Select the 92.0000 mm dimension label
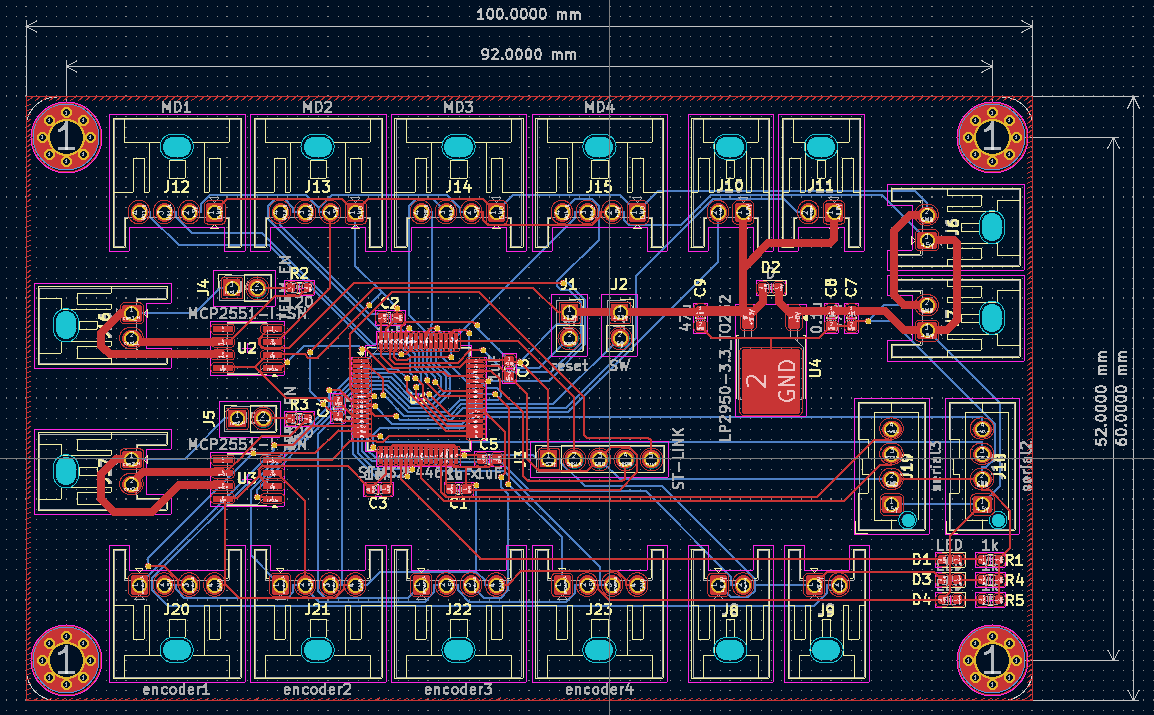This screenshot has height=715, width=1154. pyautogui.click(x=529, y=54)
